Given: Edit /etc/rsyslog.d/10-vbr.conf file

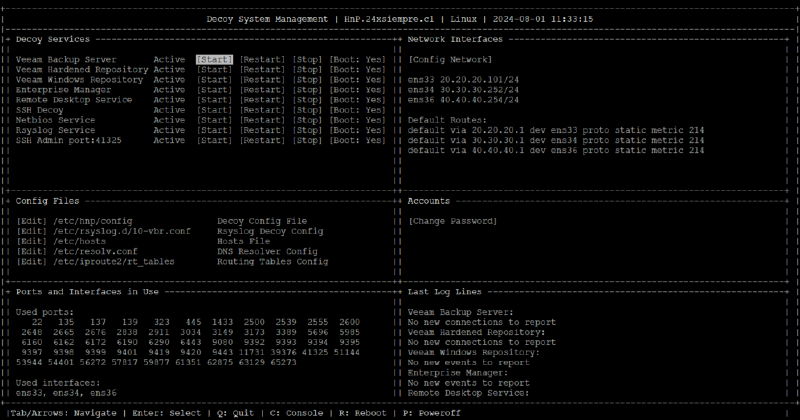Looking at the screenshot, I should tap(32, 231).
